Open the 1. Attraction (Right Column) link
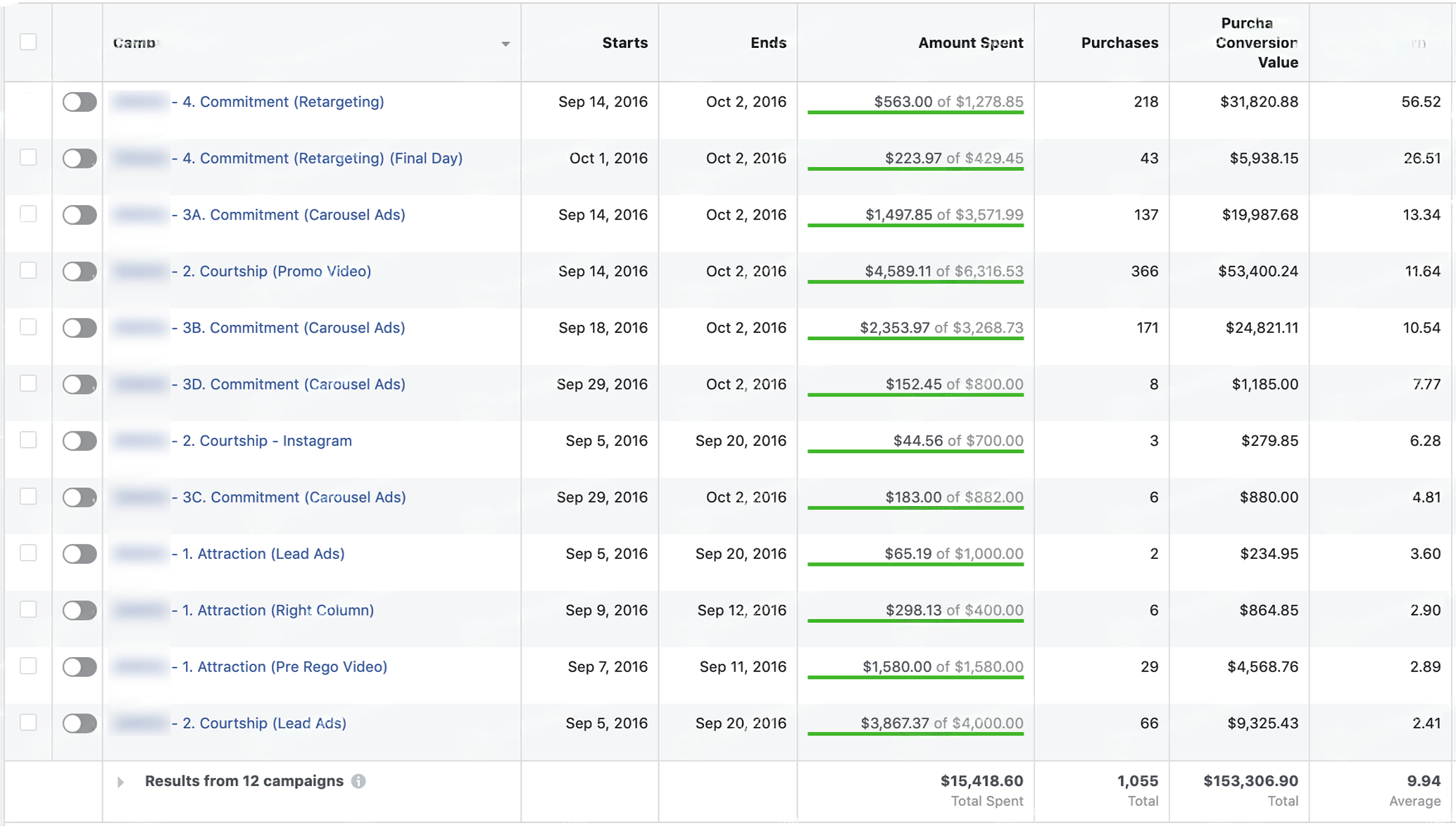The height and width of the screenshot is (826, 1456). (x=273, y=610)
